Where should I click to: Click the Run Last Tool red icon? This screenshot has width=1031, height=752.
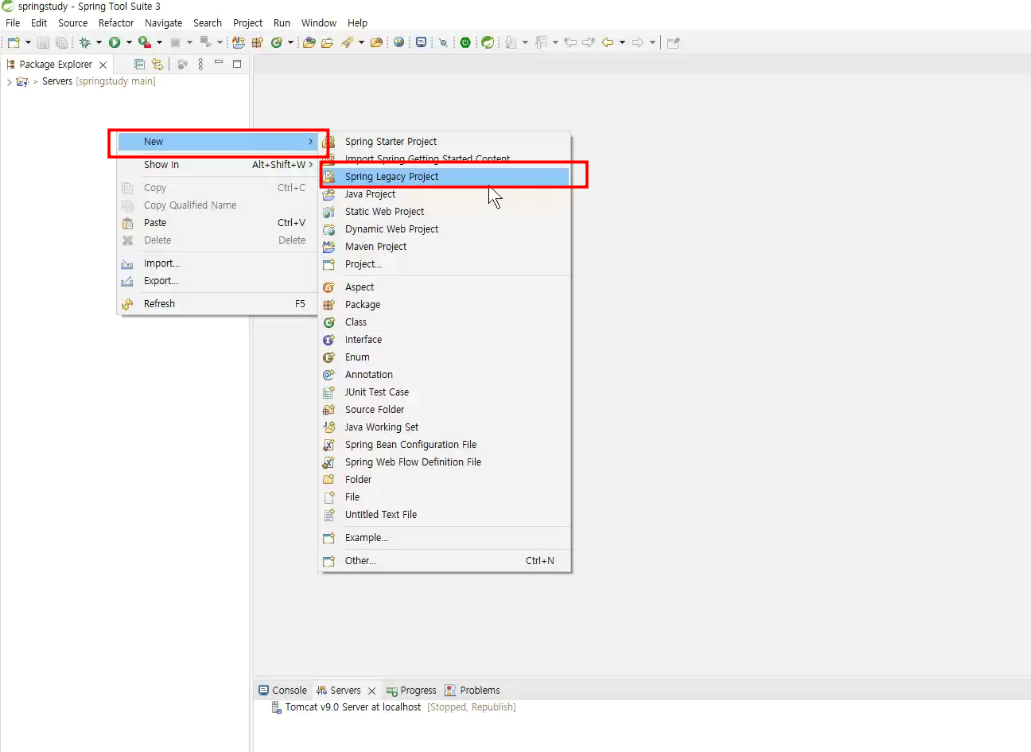coord(144,43)
